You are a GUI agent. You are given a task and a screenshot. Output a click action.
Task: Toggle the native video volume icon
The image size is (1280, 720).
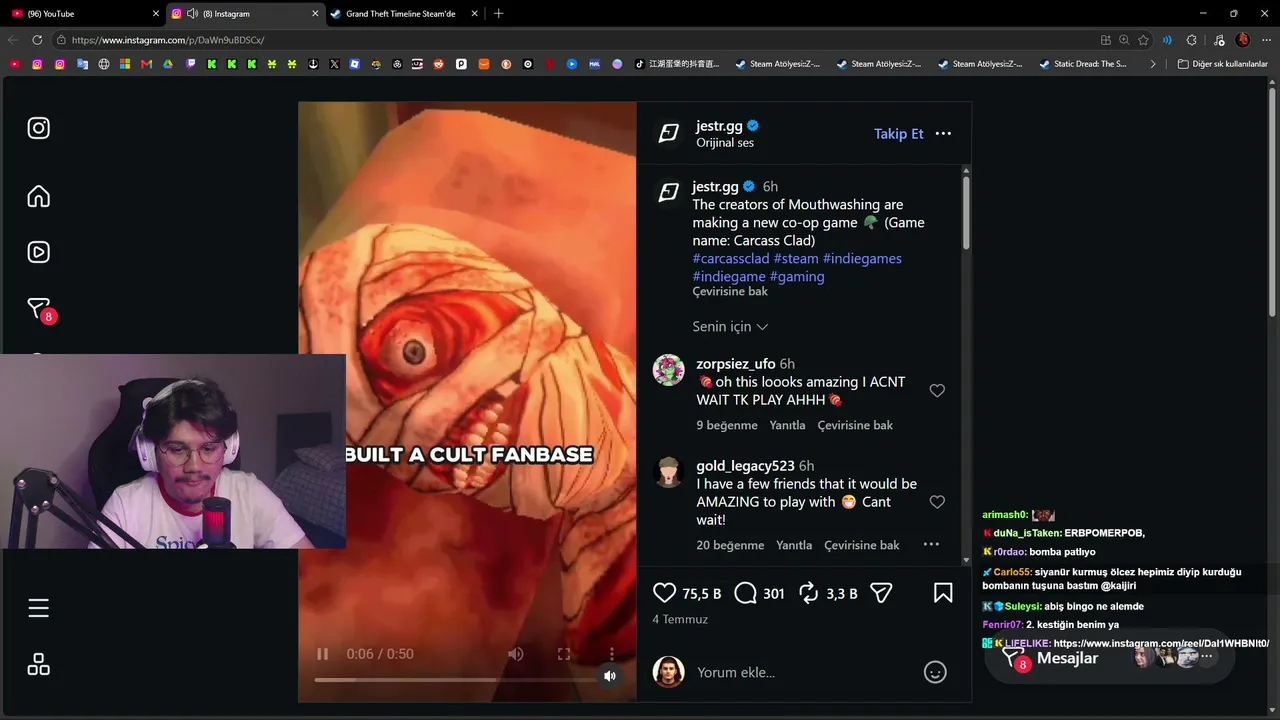tap(515, 654)
